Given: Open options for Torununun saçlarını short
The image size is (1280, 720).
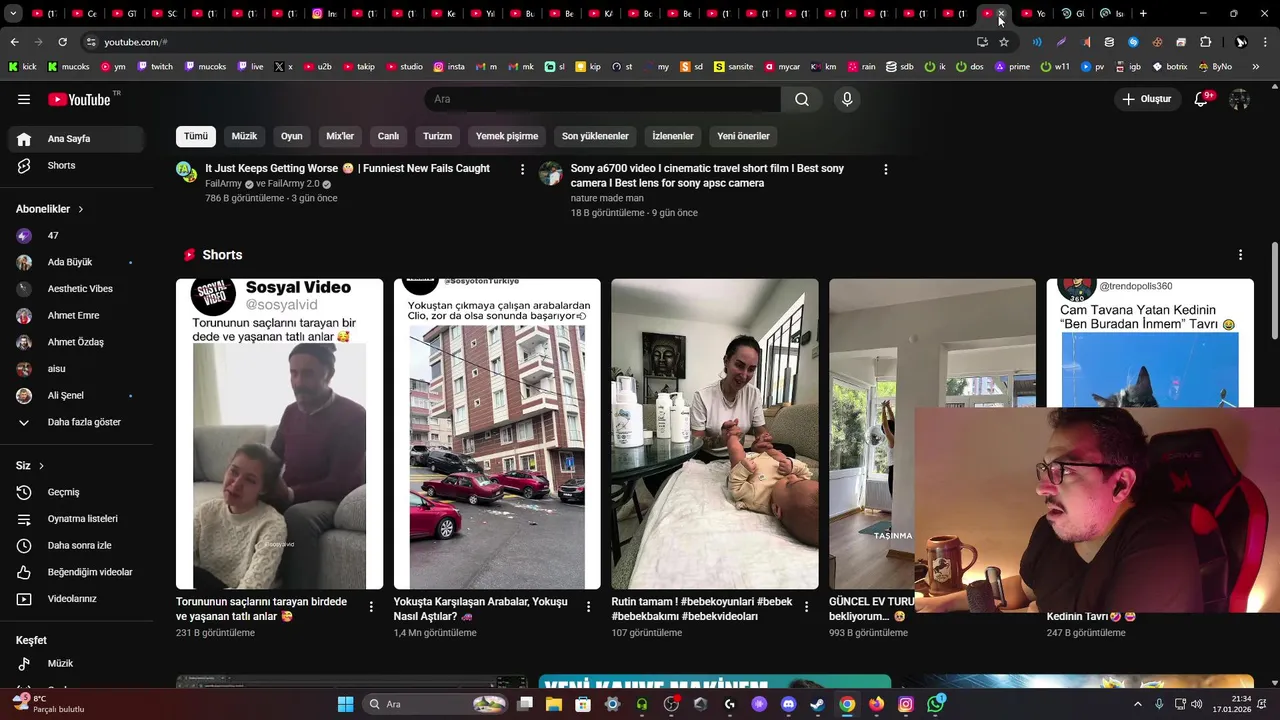Looking at the screenshot, I should pos(371,607).
